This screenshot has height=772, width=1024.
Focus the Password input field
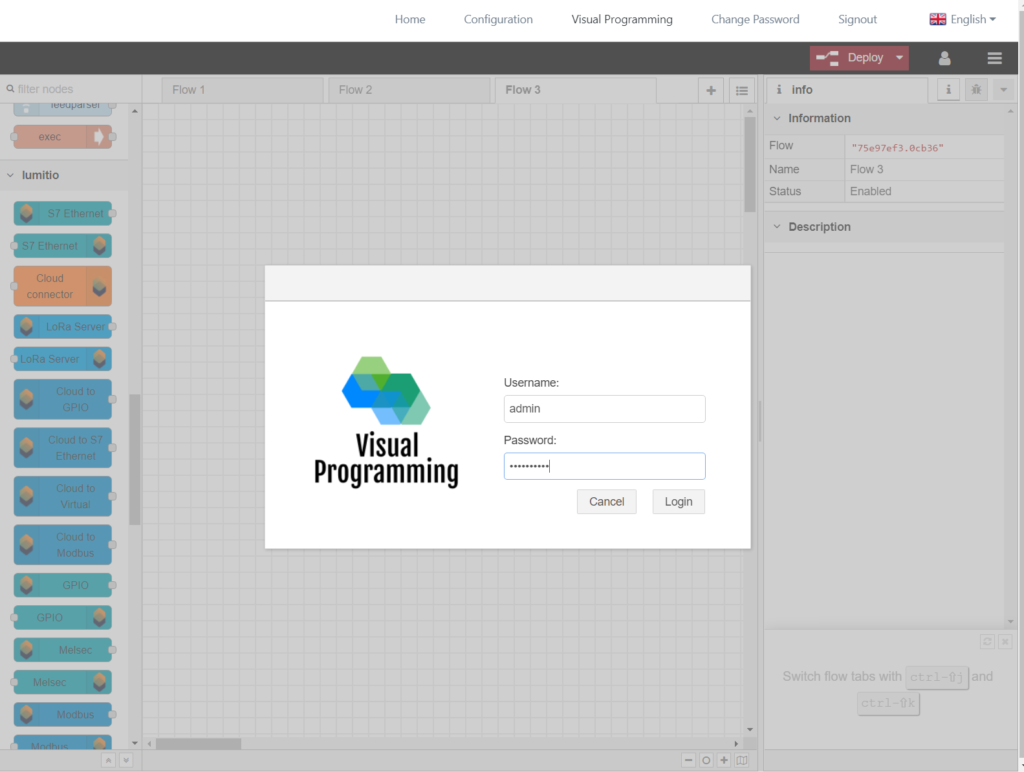tap(604, 466)
